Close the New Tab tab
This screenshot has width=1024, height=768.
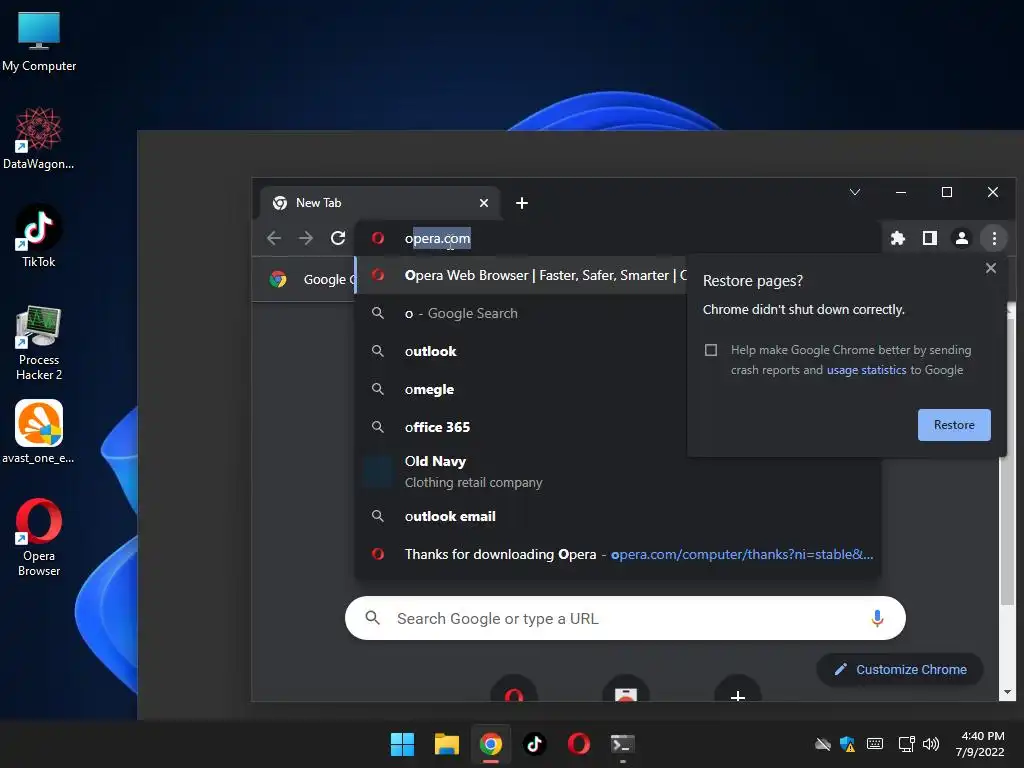484,203
